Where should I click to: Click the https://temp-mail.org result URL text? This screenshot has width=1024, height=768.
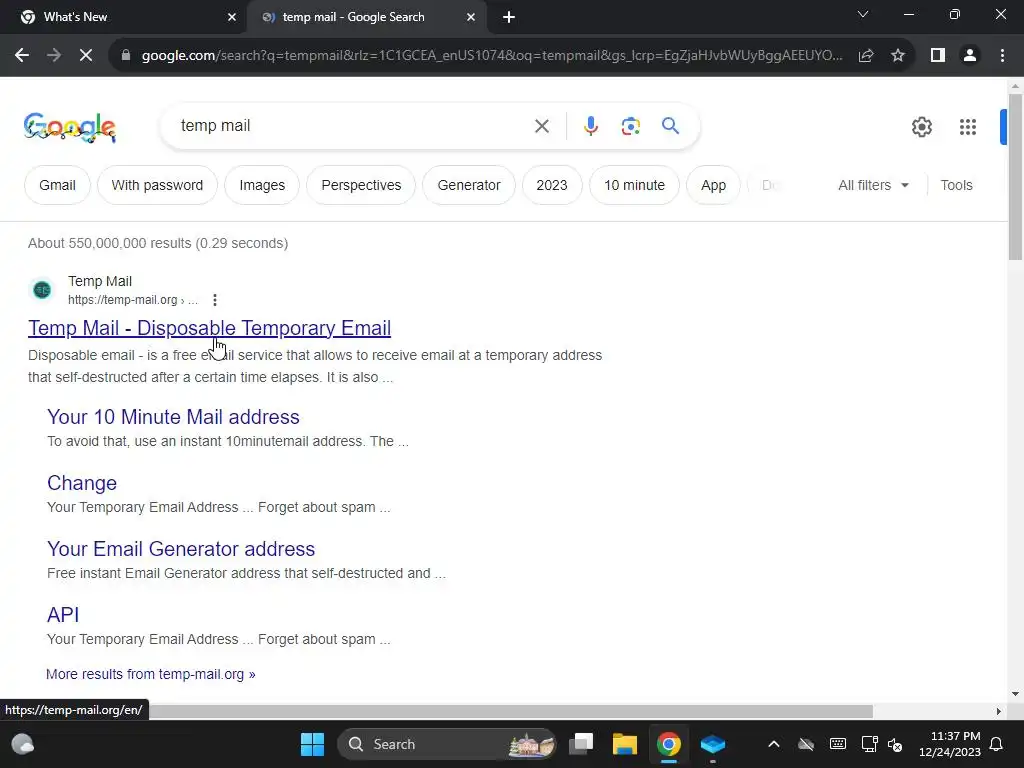tap(133, 300)
